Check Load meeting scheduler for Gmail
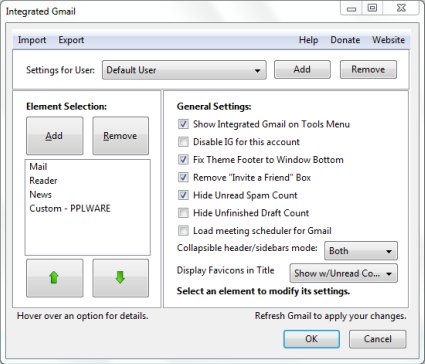This screenshot has width=425, height=364. click(183, 230)
